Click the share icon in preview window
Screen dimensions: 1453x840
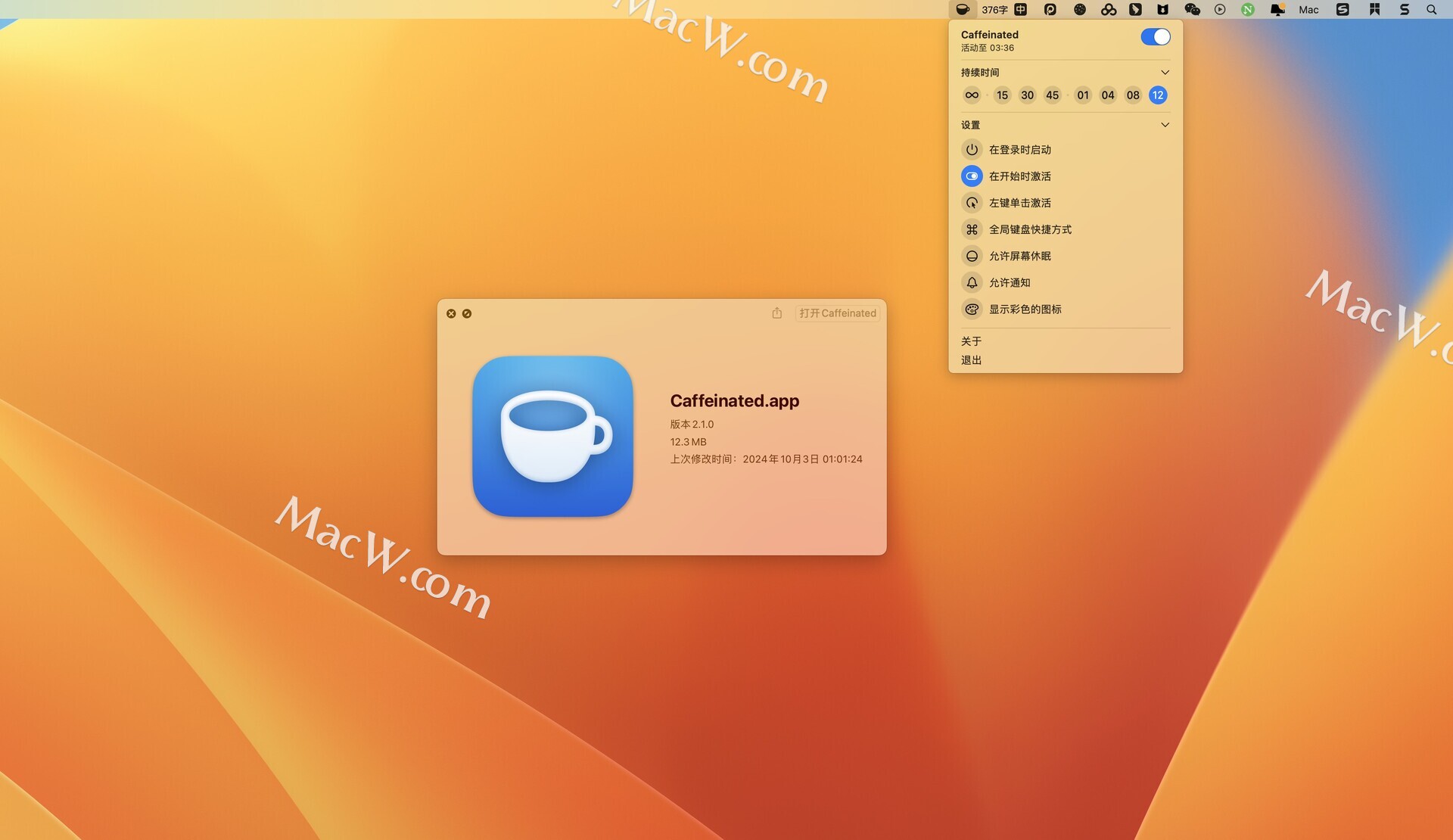[776, 313]
